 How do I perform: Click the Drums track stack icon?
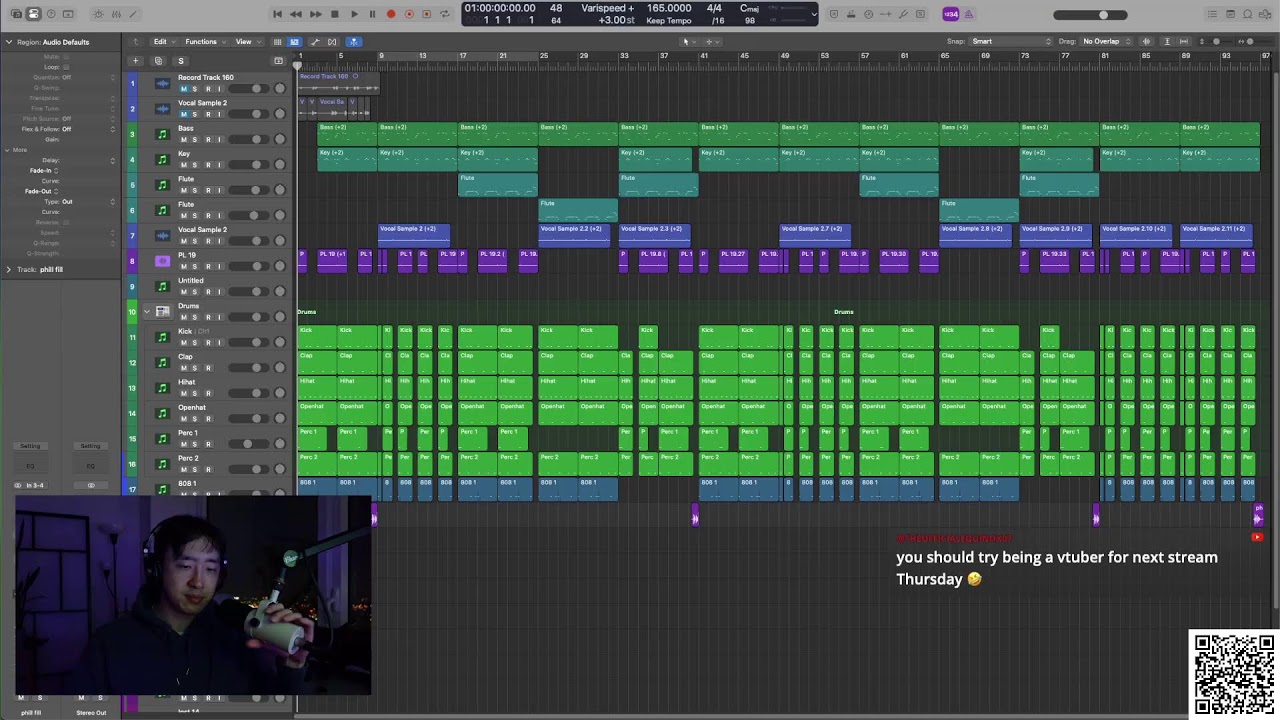coord(162,312)
